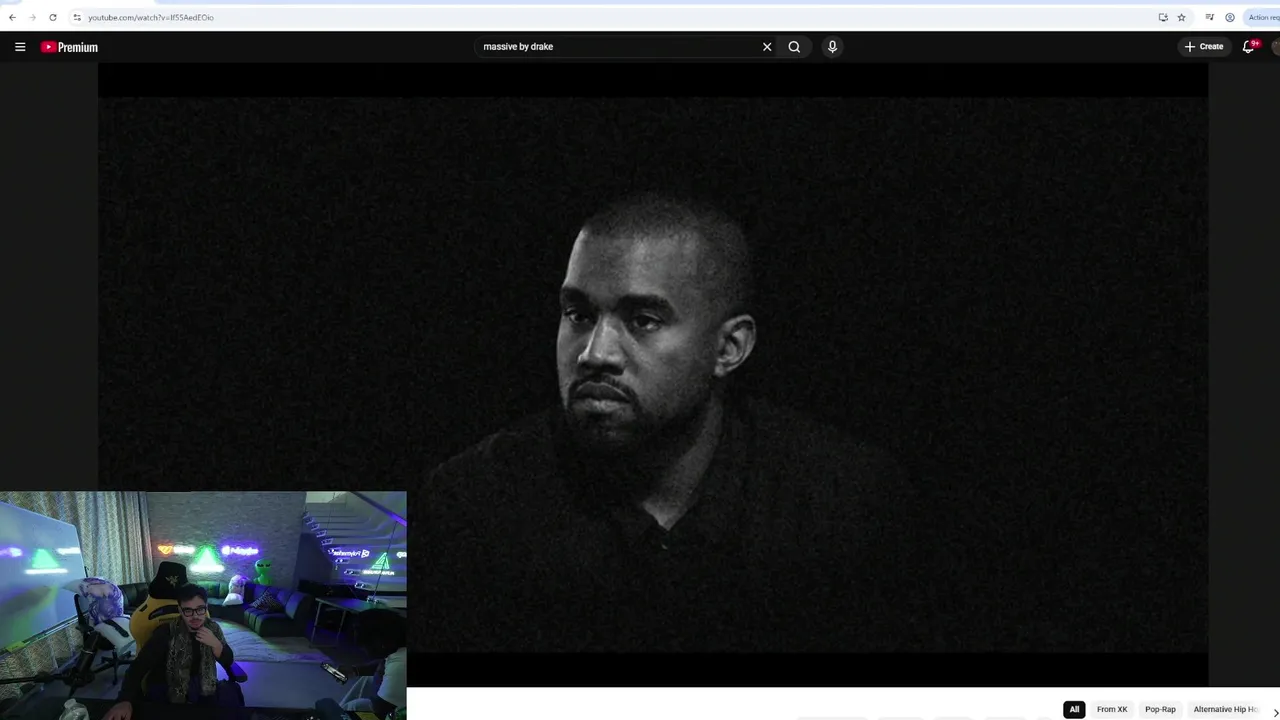Show more chips with the right chevron

tap(1275, 711)
